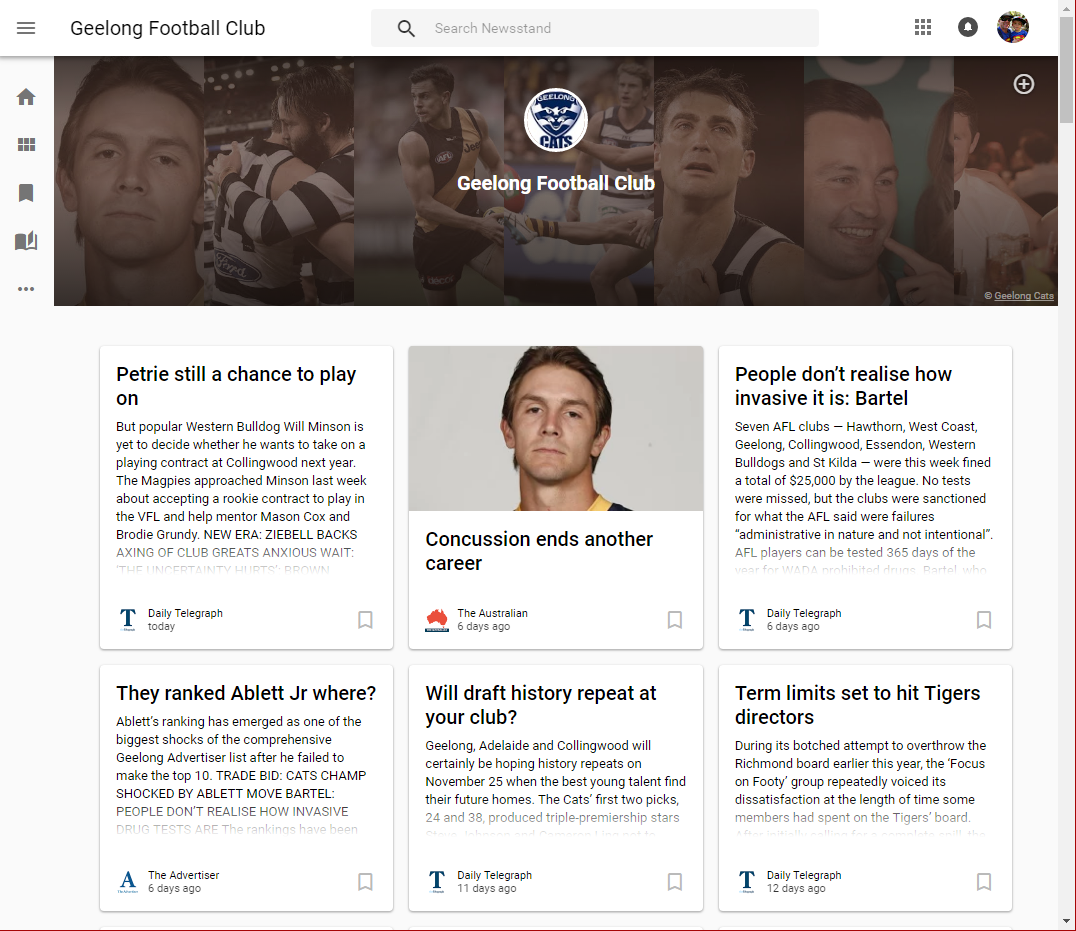Bookmark the 'Concussion ends another career' article

[675, 620]
